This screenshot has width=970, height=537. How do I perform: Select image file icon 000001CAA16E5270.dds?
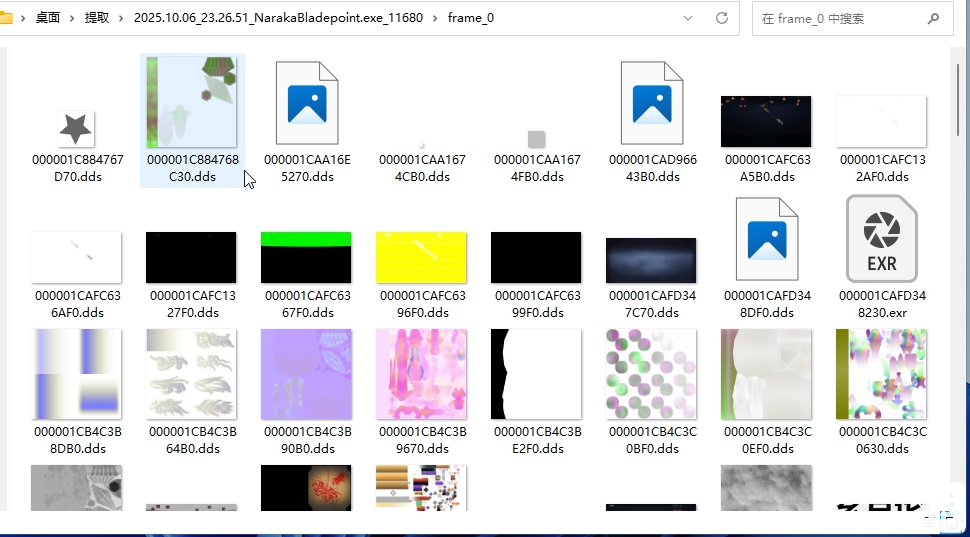point(307,103)
